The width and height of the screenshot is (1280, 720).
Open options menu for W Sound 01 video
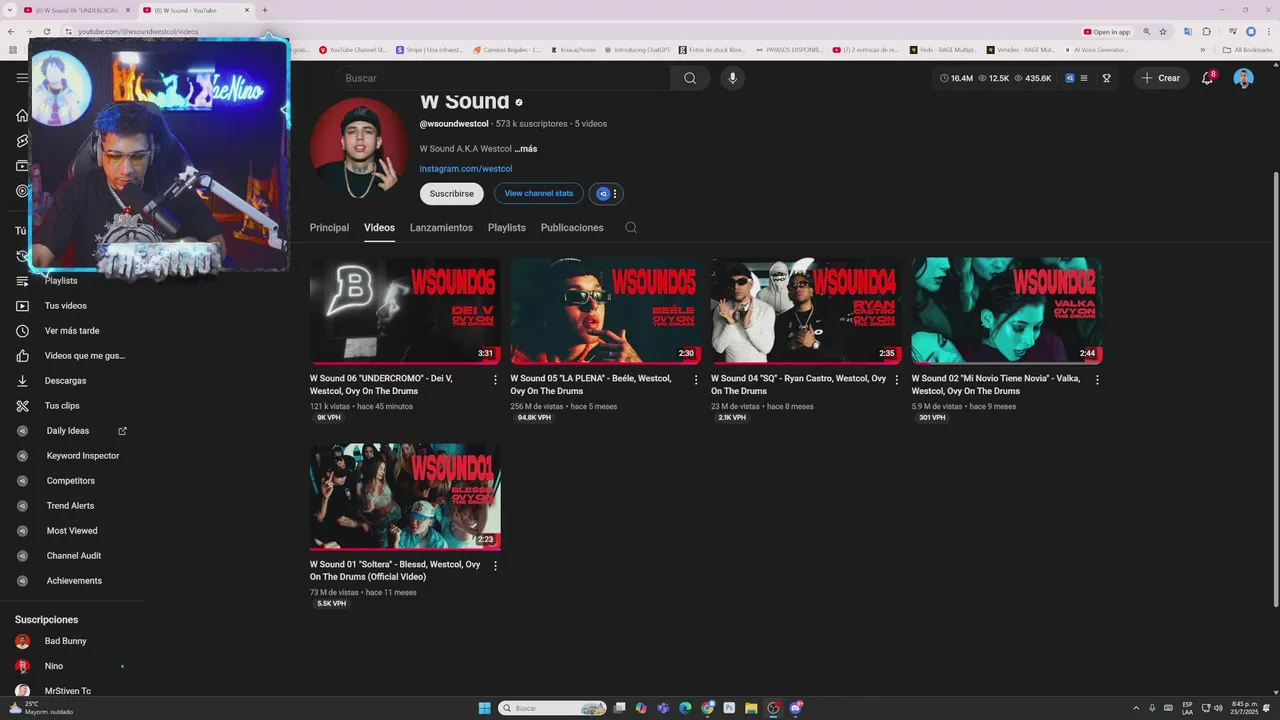point(495,566)
